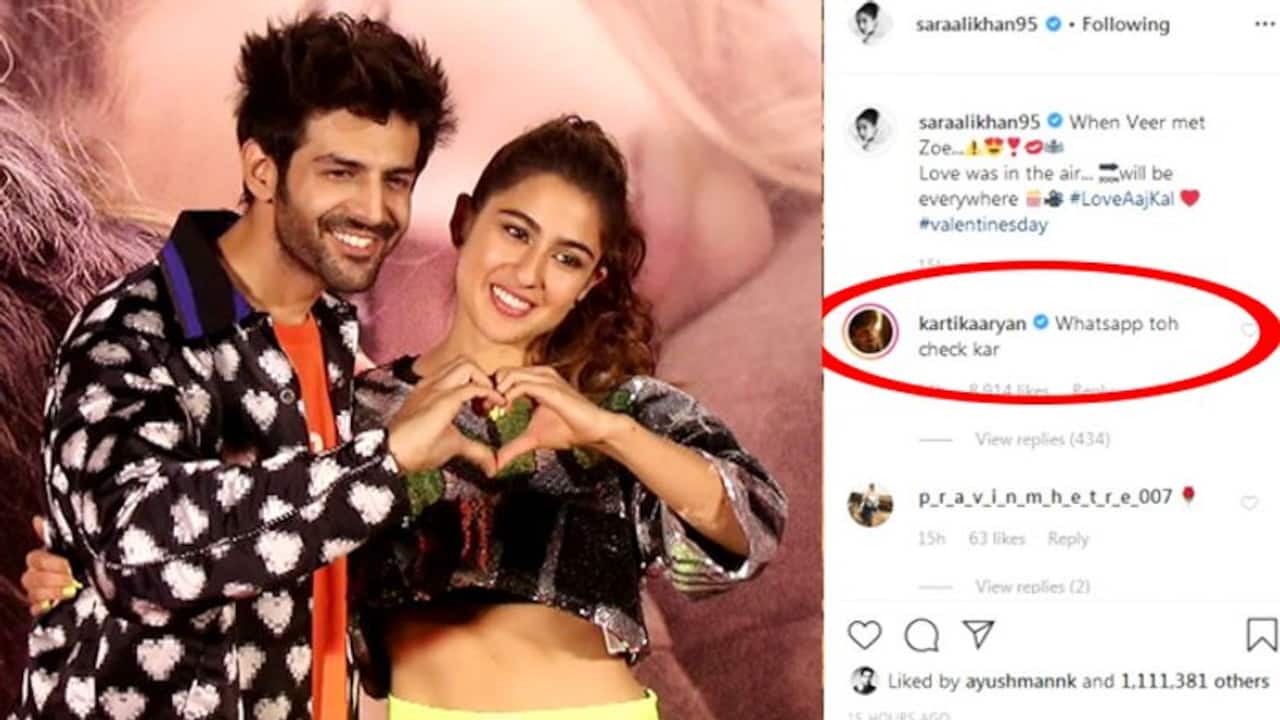Like p_r_a_v_i_n_m_h_e_t_r_e_007 comment heart
The image size is (1280, 720).
click(x=1249, y=503)
